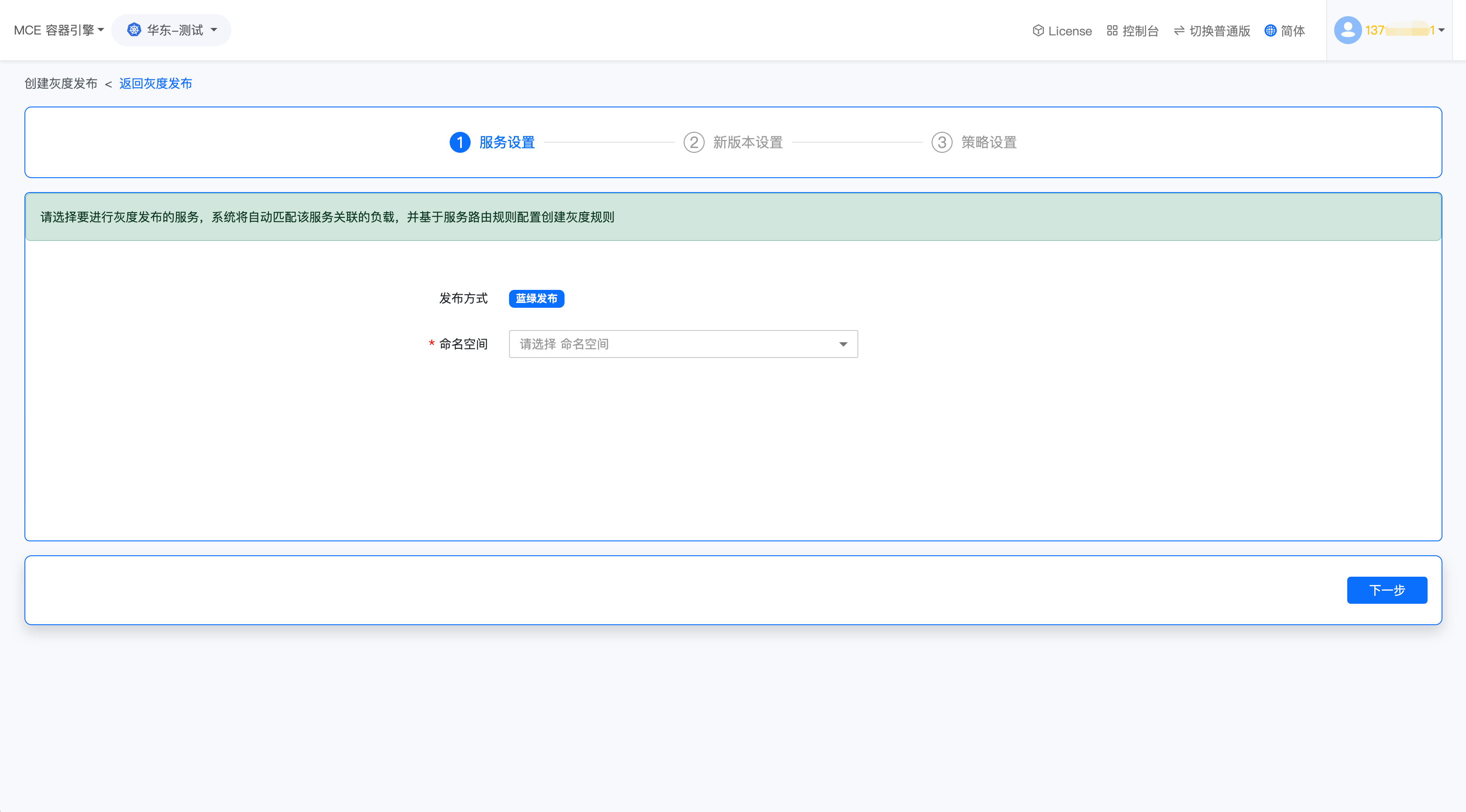
Task: Click step 3 circle number icon
Action: click(x=942, y=142)
